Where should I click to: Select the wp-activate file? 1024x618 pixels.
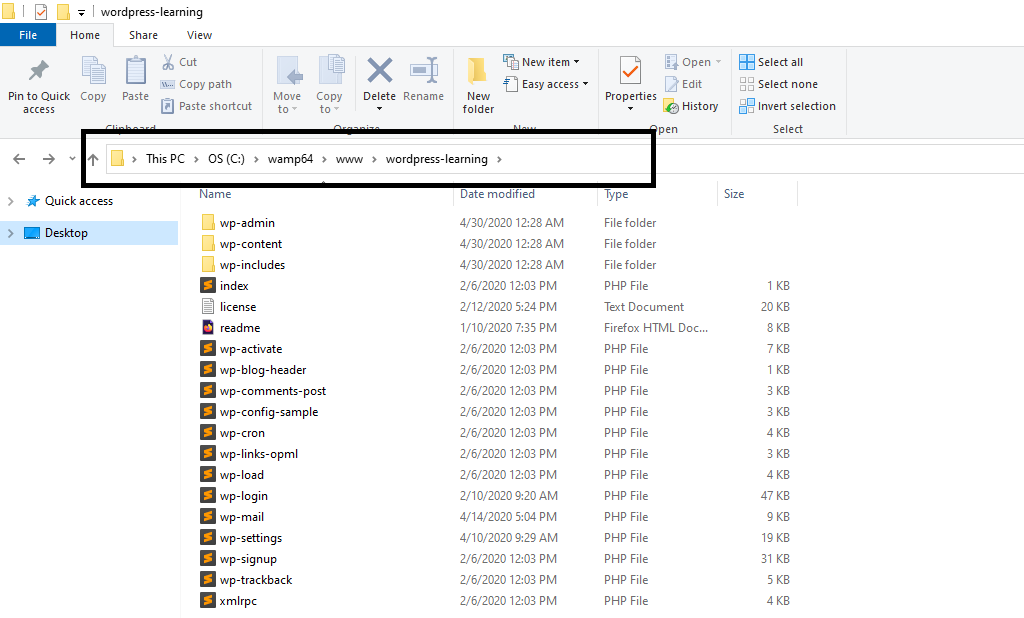251,349
